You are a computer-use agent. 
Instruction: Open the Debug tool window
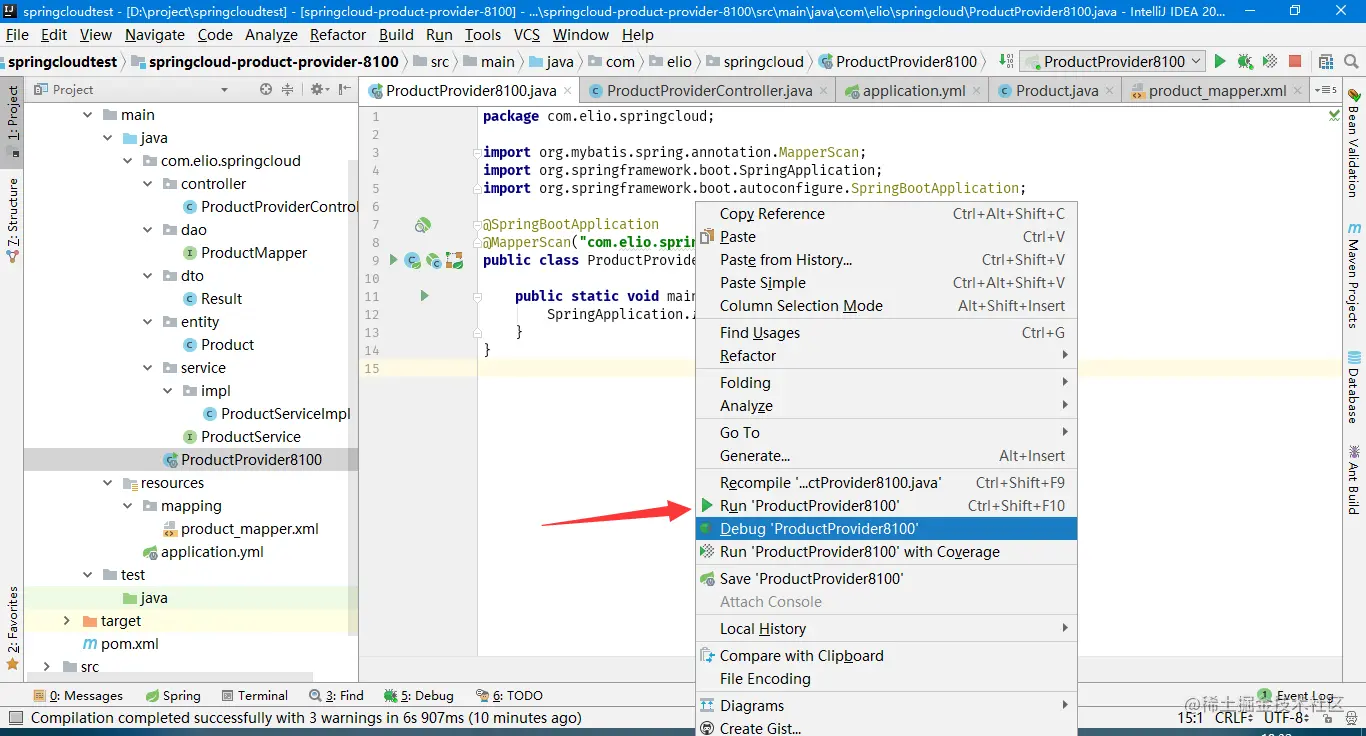419,696
